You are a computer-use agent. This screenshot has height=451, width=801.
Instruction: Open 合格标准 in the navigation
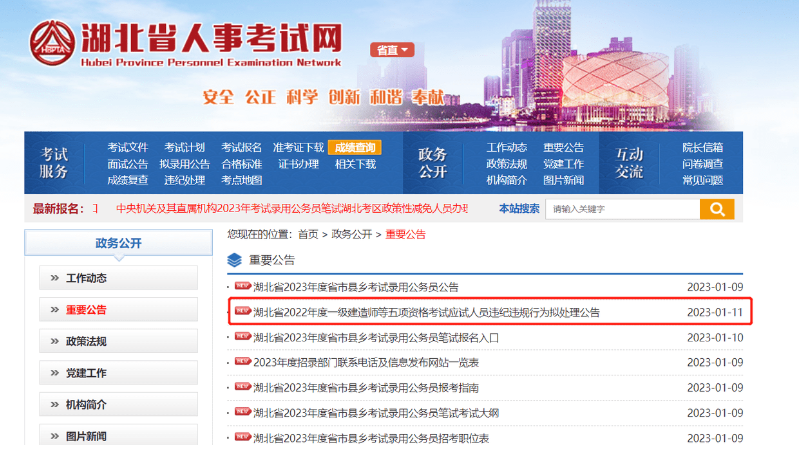(242, 164)
